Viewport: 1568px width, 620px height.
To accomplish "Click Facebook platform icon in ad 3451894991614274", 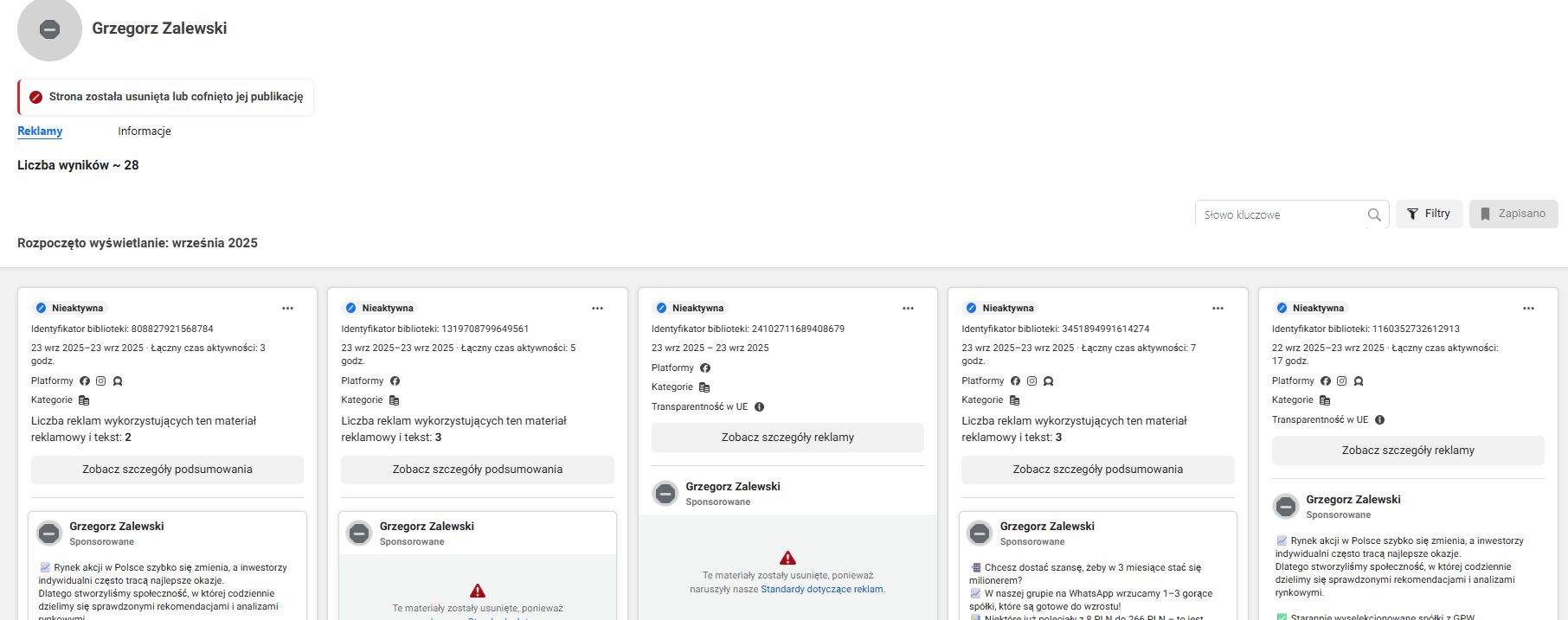I will pyautogui.click(x=1015, y=380).
